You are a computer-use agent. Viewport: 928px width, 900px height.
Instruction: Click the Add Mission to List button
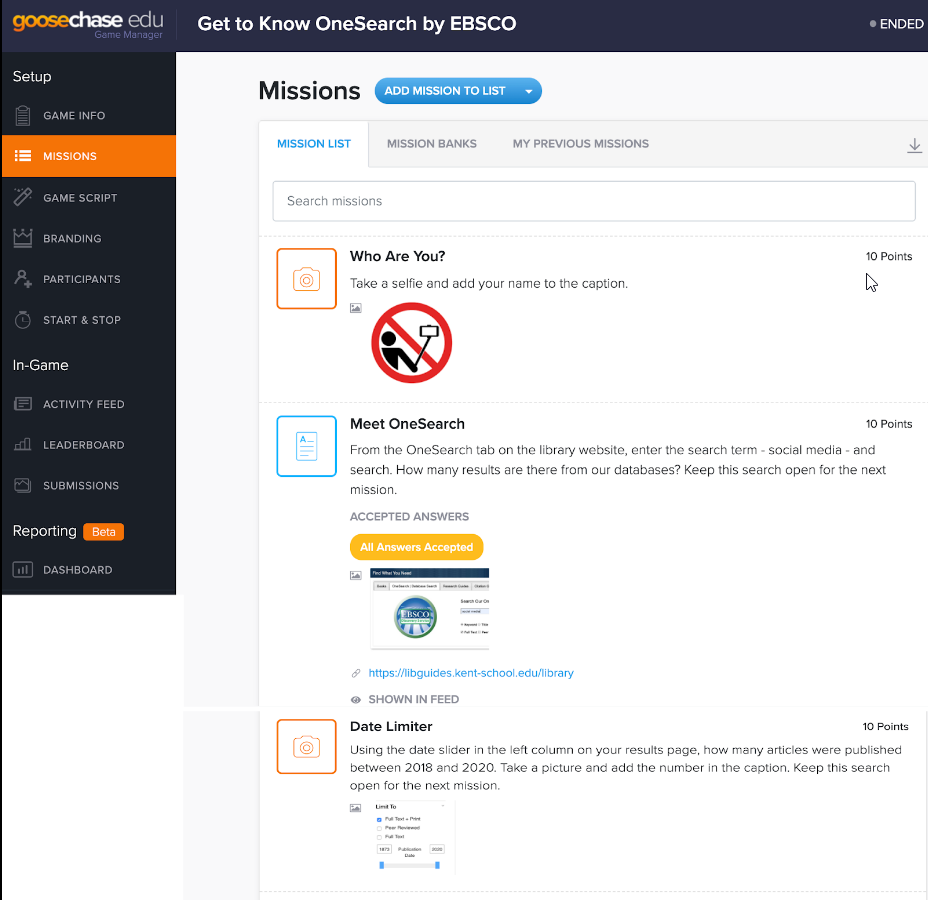pyautogui.click(x=445, y=91)
